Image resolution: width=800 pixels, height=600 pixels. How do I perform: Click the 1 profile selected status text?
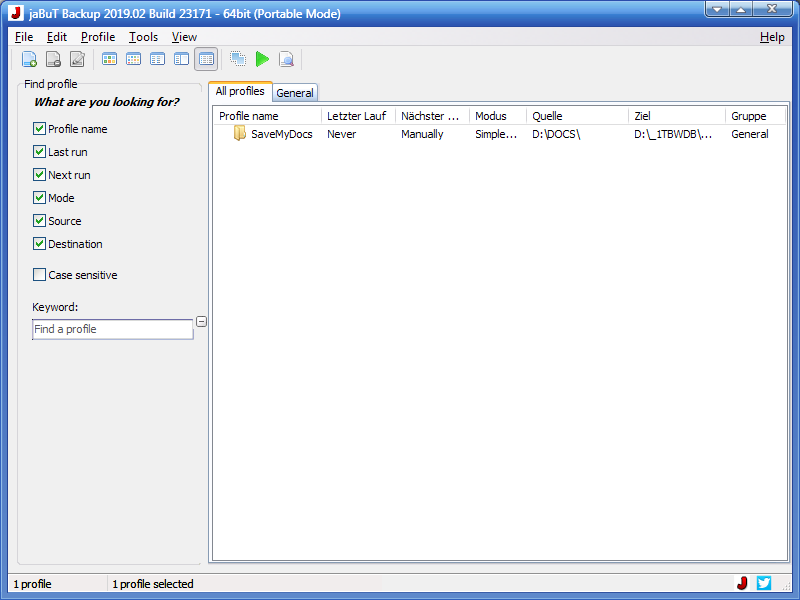click(153, 584)
